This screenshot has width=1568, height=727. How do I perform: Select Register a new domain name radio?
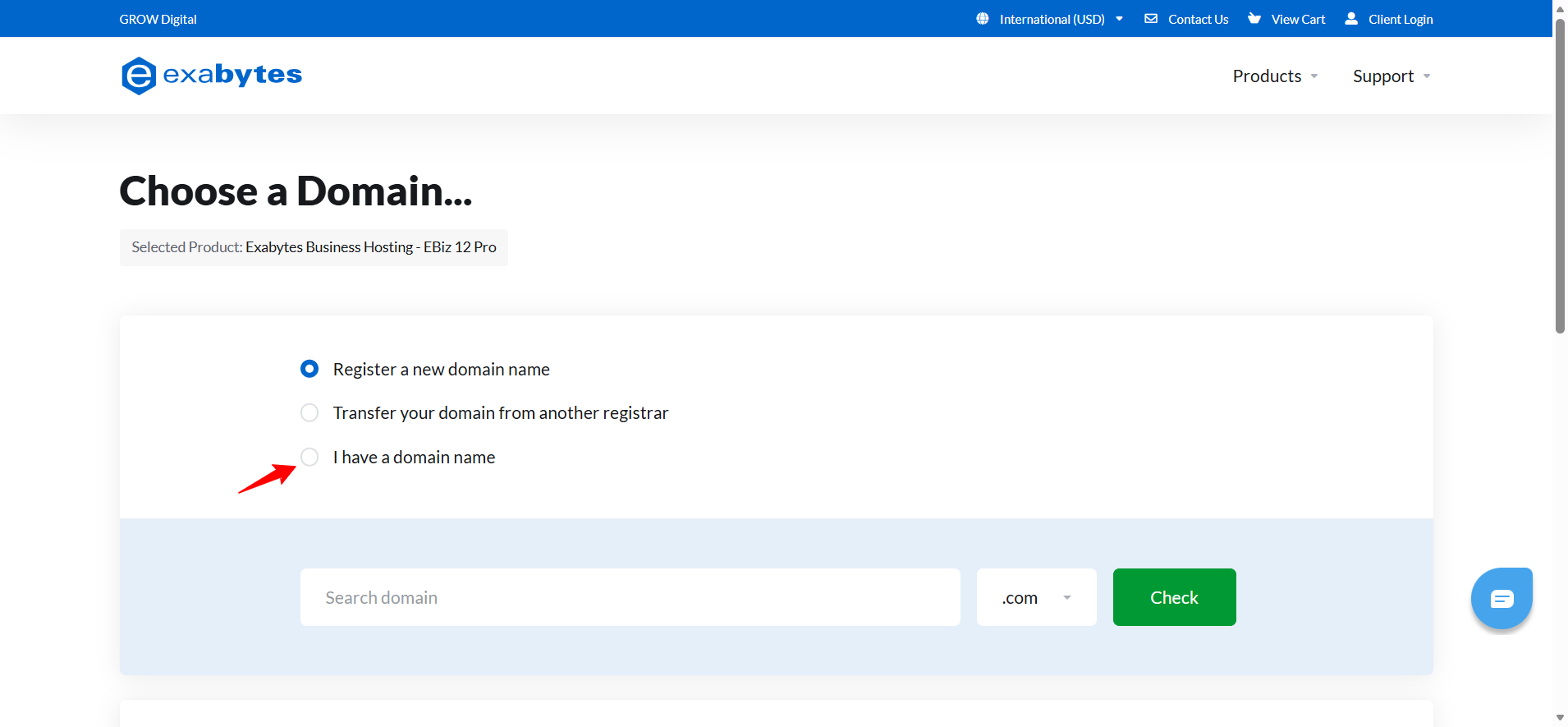coord(309,369)
